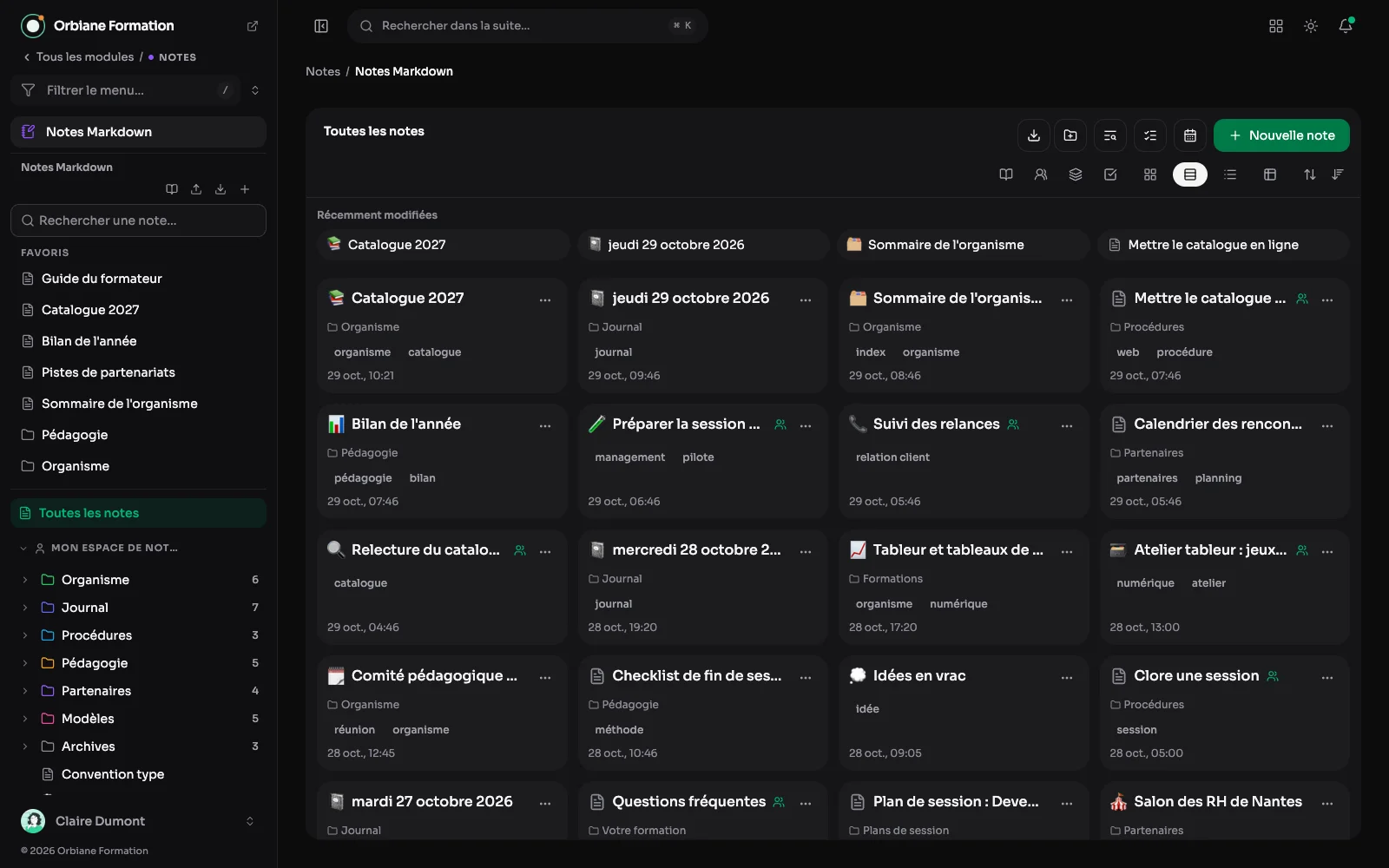
Task: Click the export upload icon in sidebar
Action: 196,189
